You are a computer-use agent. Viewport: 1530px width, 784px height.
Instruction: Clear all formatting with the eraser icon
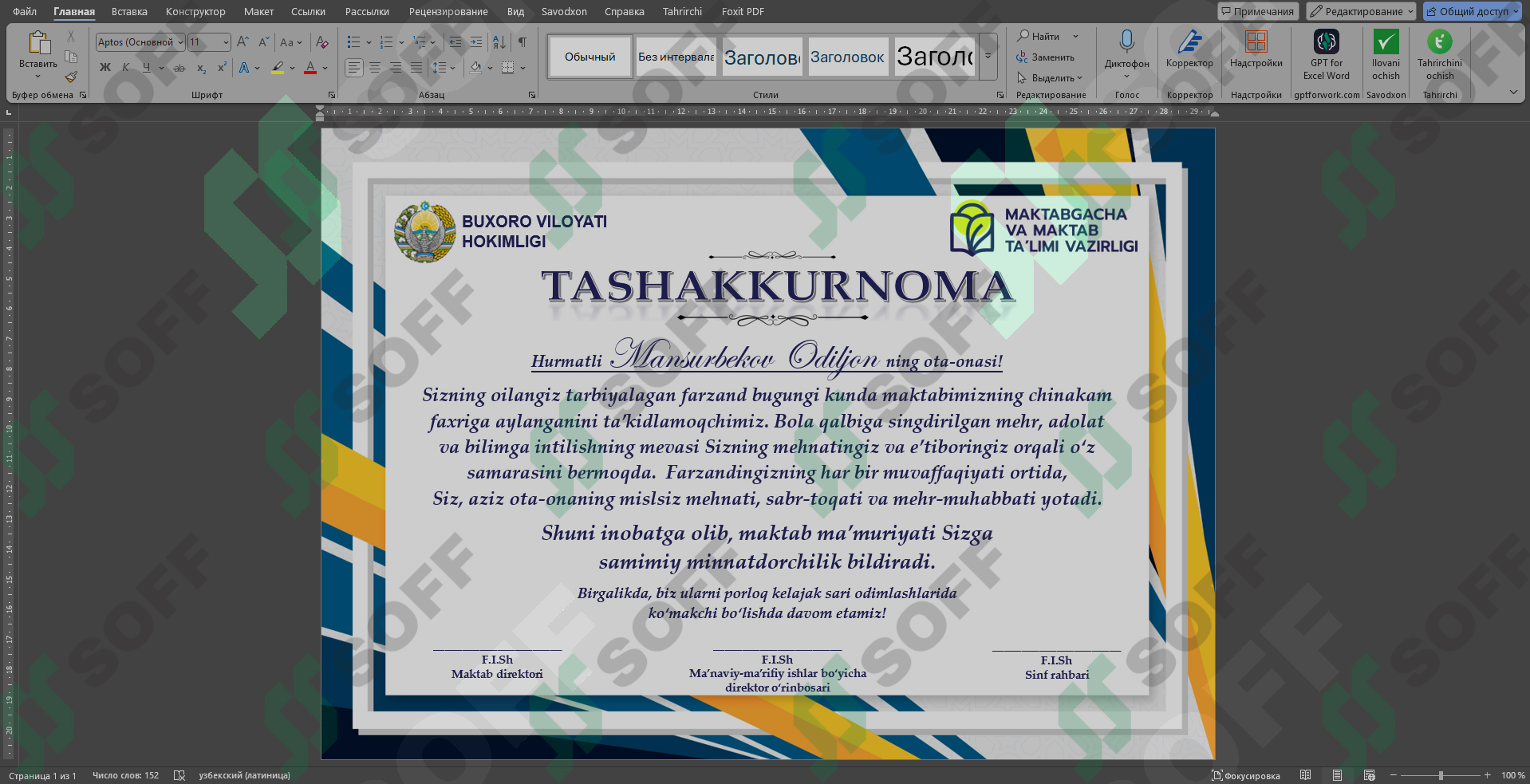coord(322,41)
